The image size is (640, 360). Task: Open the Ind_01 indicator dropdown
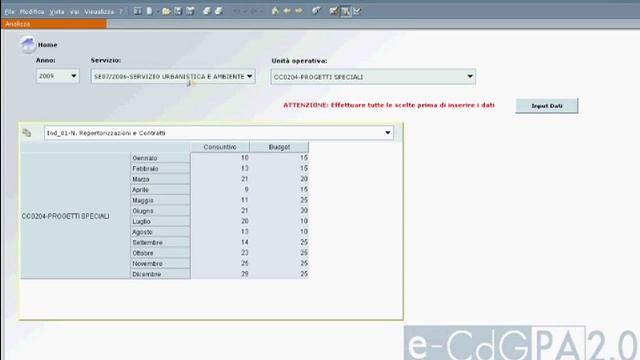219,133
